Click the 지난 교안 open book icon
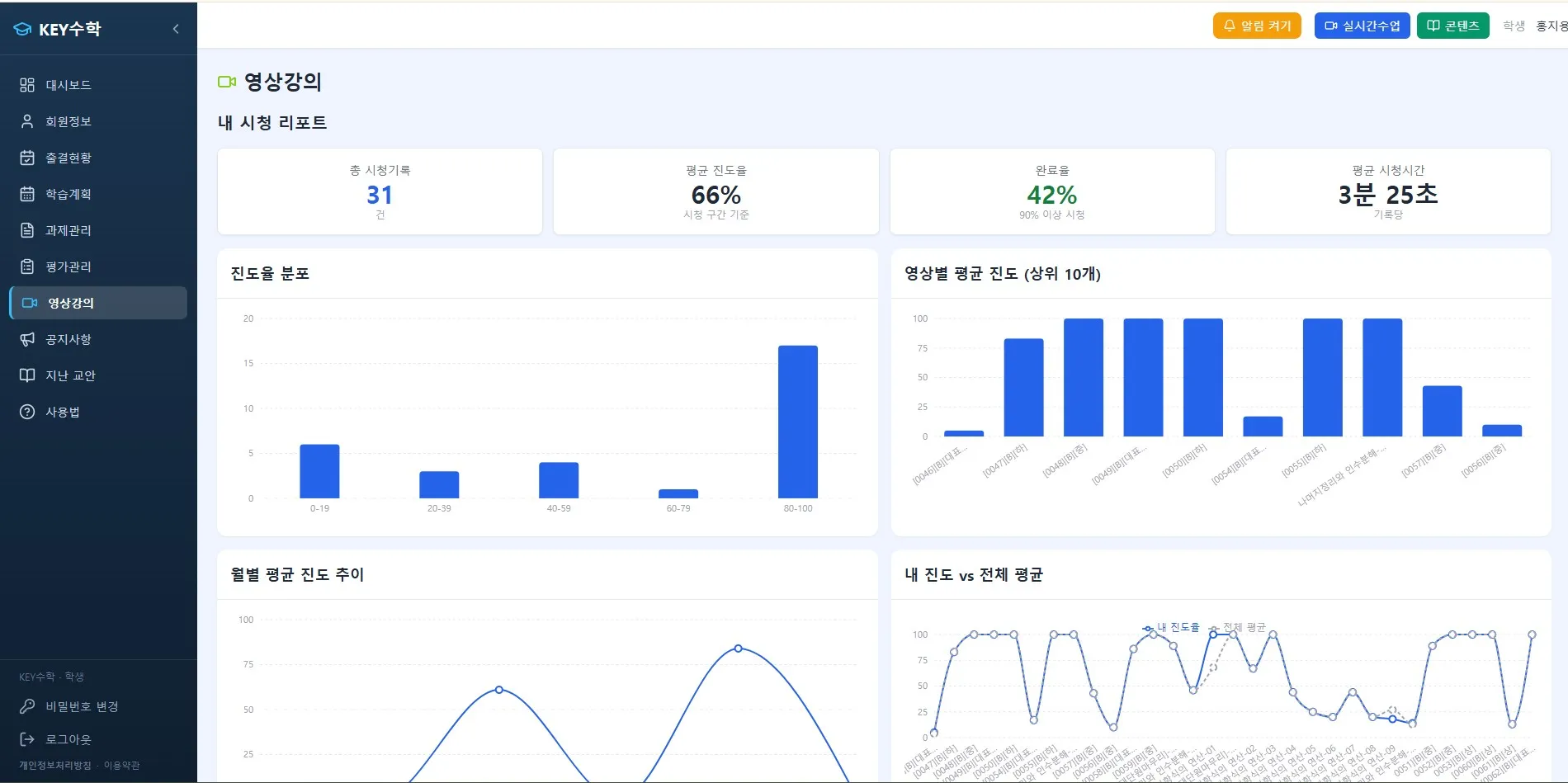This screenshot has height=783, width=1568. [27, 375]
